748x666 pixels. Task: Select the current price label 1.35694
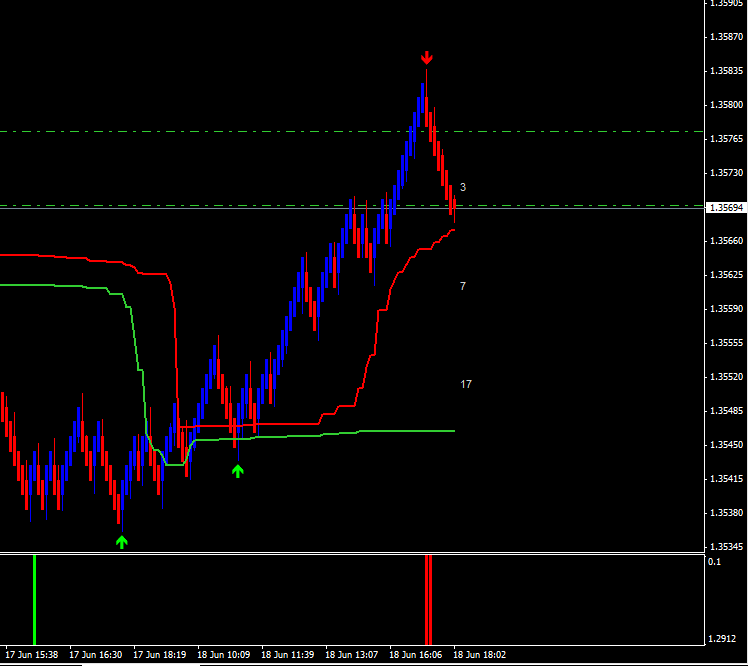pyautogui.click(x=726, y=208)
